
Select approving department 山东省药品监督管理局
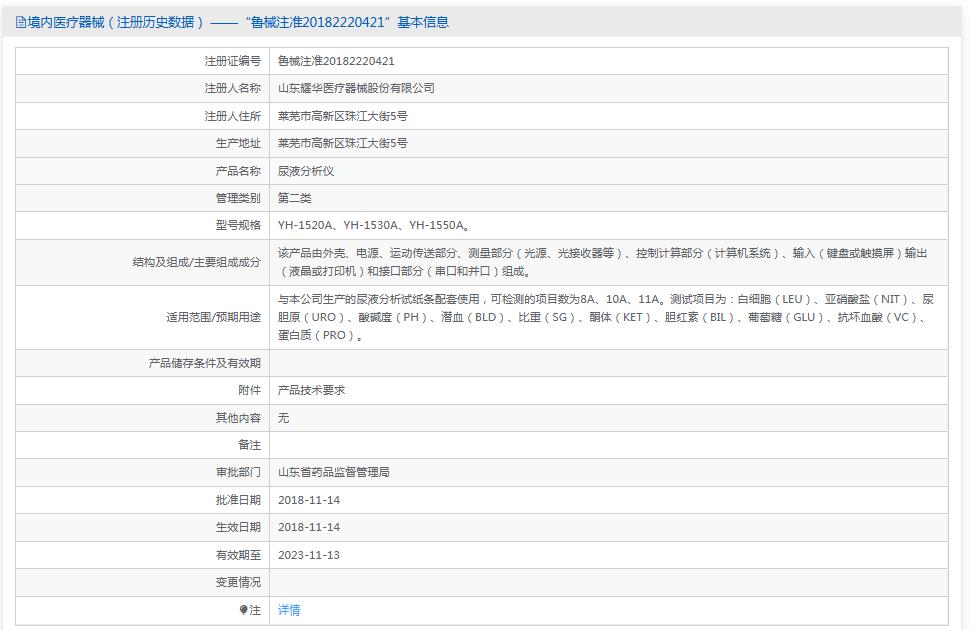click(x=334, y=472)
